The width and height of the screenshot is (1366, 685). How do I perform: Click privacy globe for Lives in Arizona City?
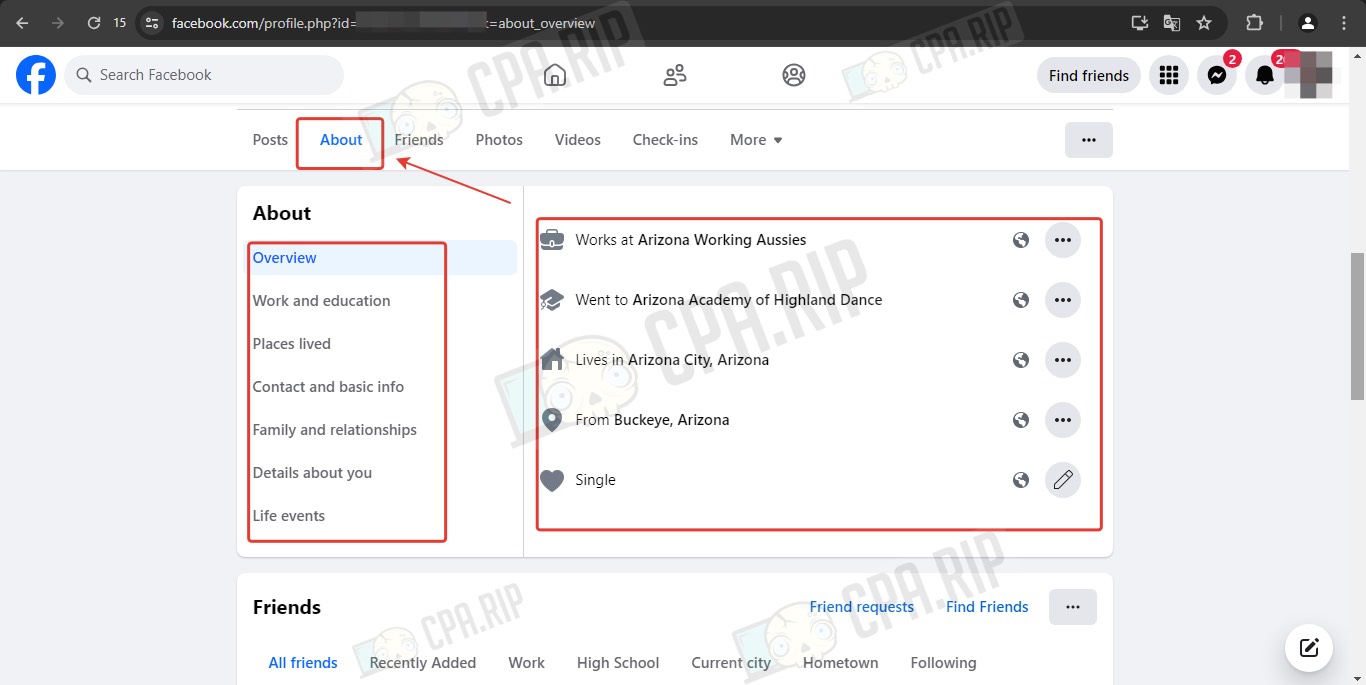[x=1021, y=360]
